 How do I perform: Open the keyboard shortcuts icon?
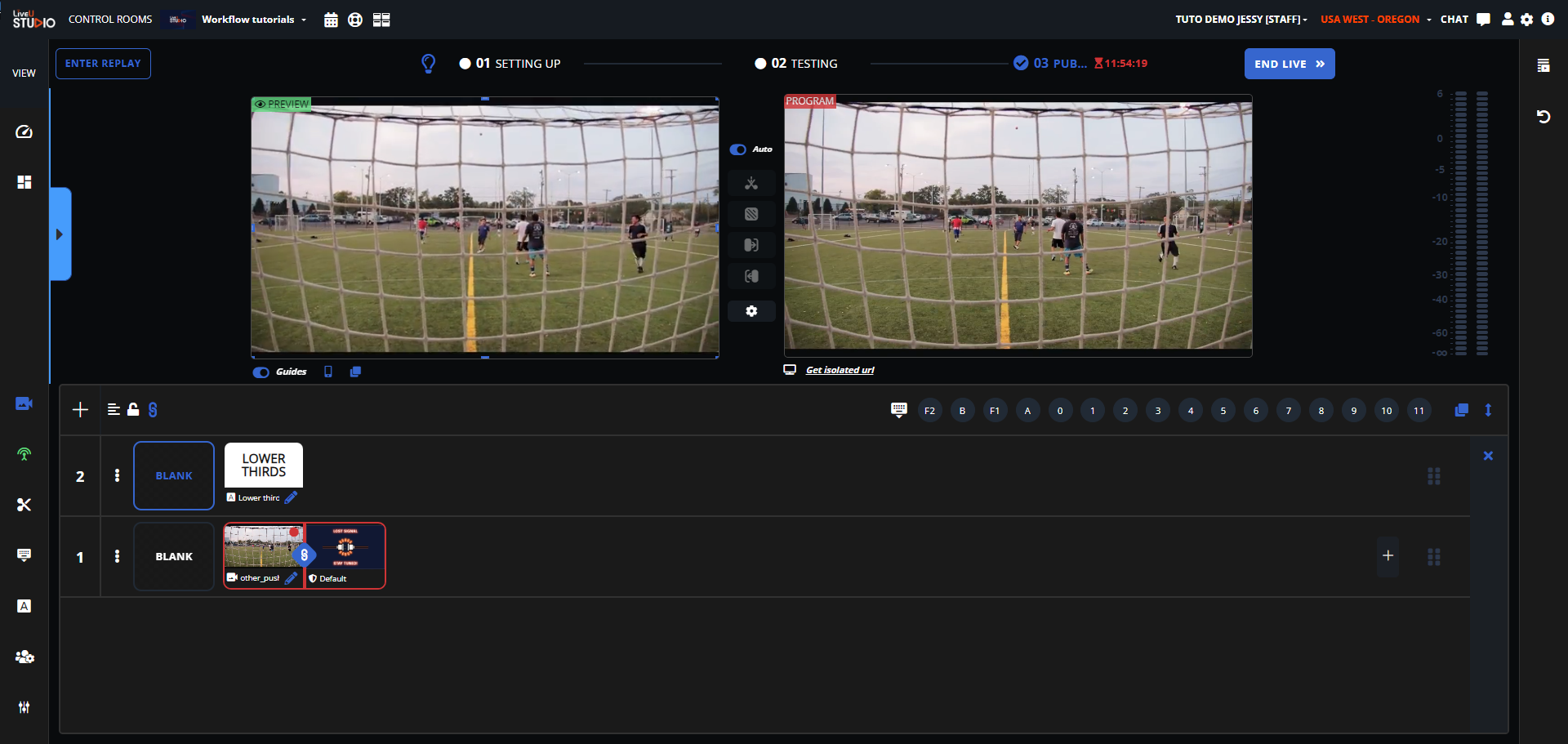pos(898,410)
